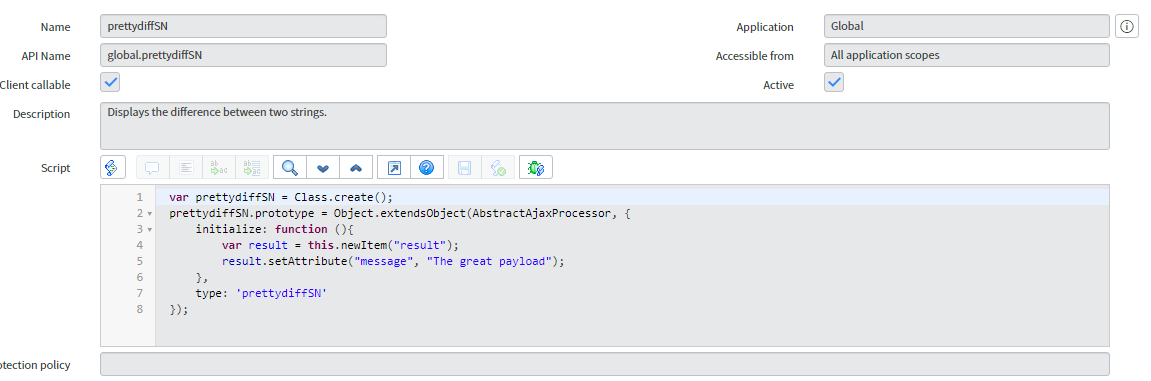This screenshot has height=381, width=1151.
Task: Toggle the Active checkbox
Action: [834, 82]
